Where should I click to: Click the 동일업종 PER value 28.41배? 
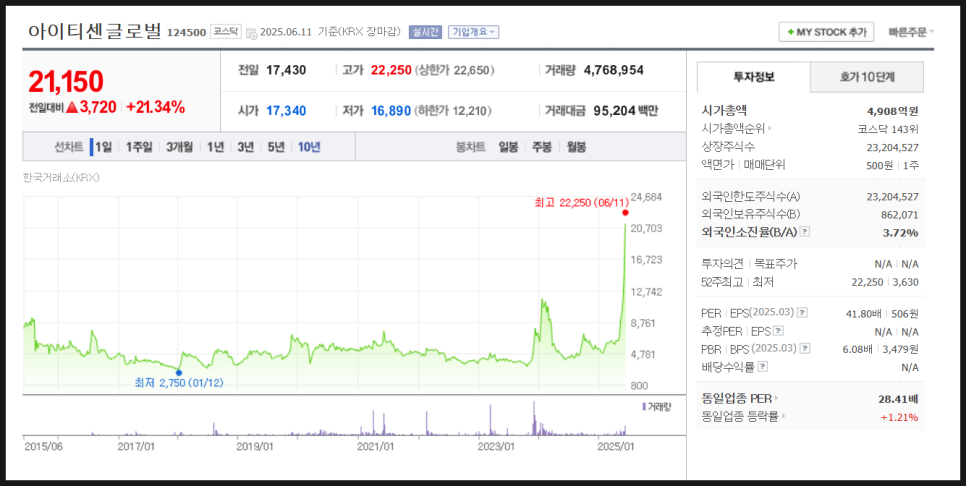coord(898,399)
